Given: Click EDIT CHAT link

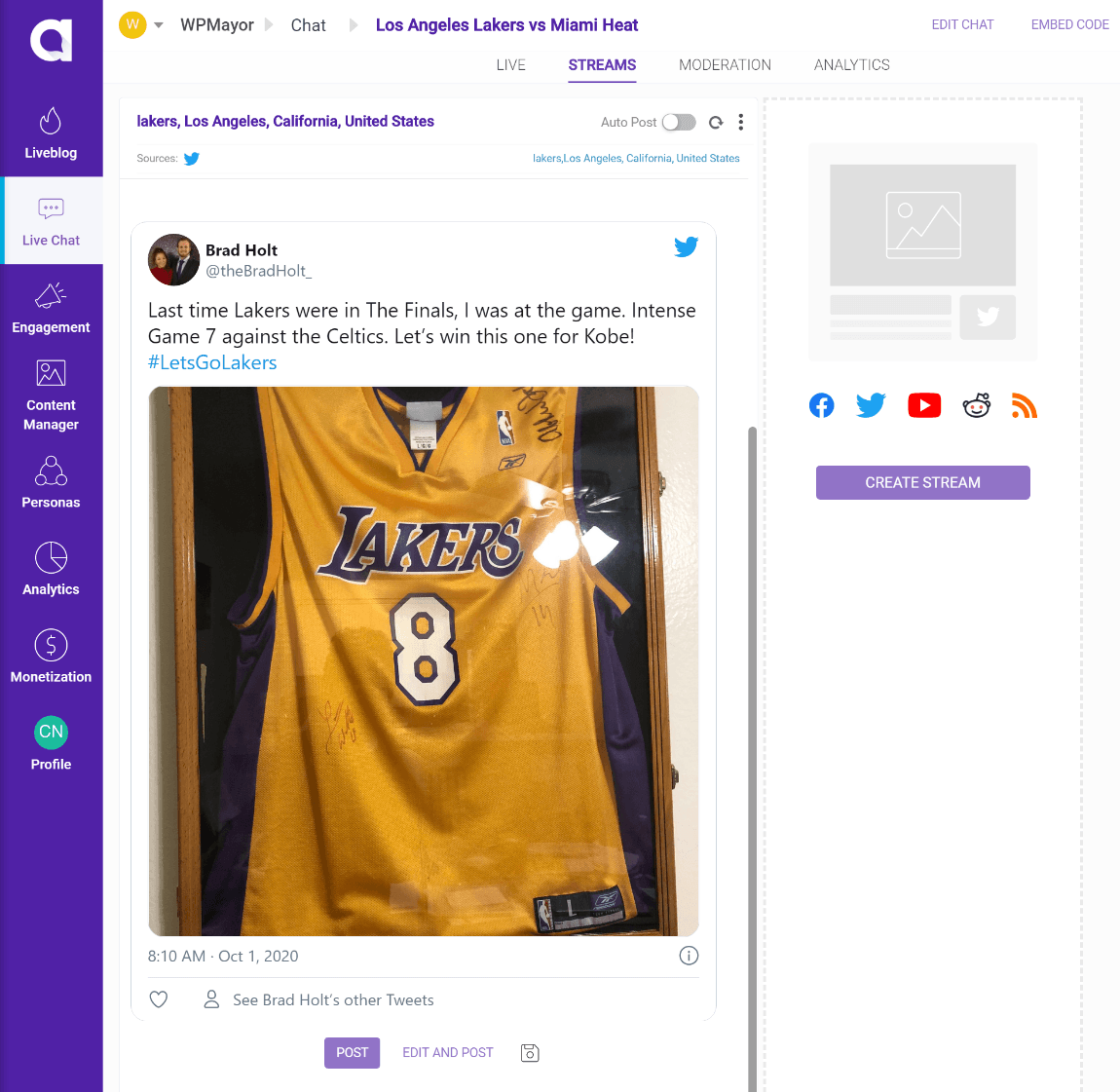Looking at the screenshot, I should pos(962,24).
